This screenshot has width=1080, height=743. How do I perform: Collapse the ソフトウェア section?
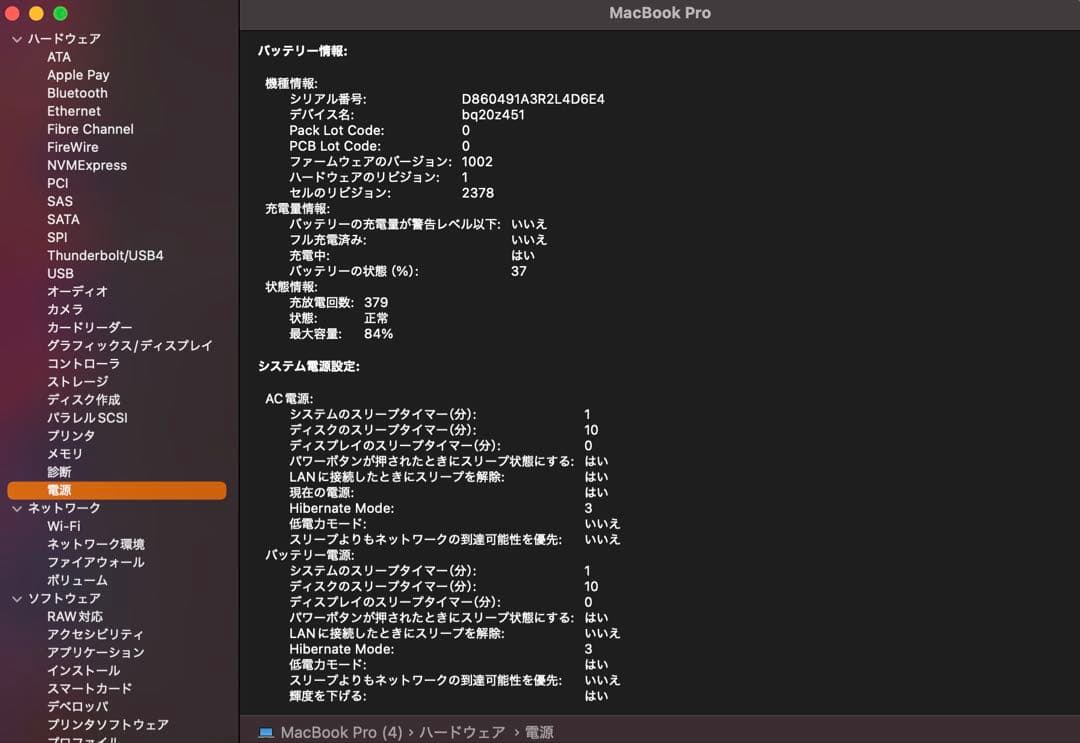(16, 598)
